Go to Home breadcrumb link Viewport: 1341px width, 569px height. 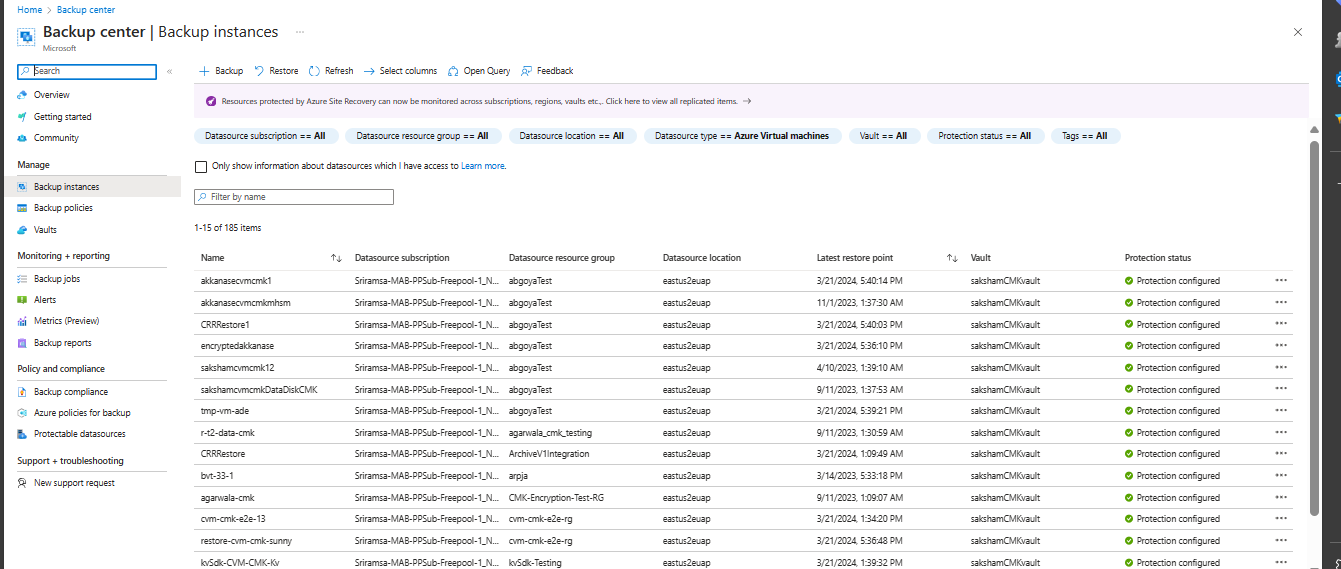point(29,10)
